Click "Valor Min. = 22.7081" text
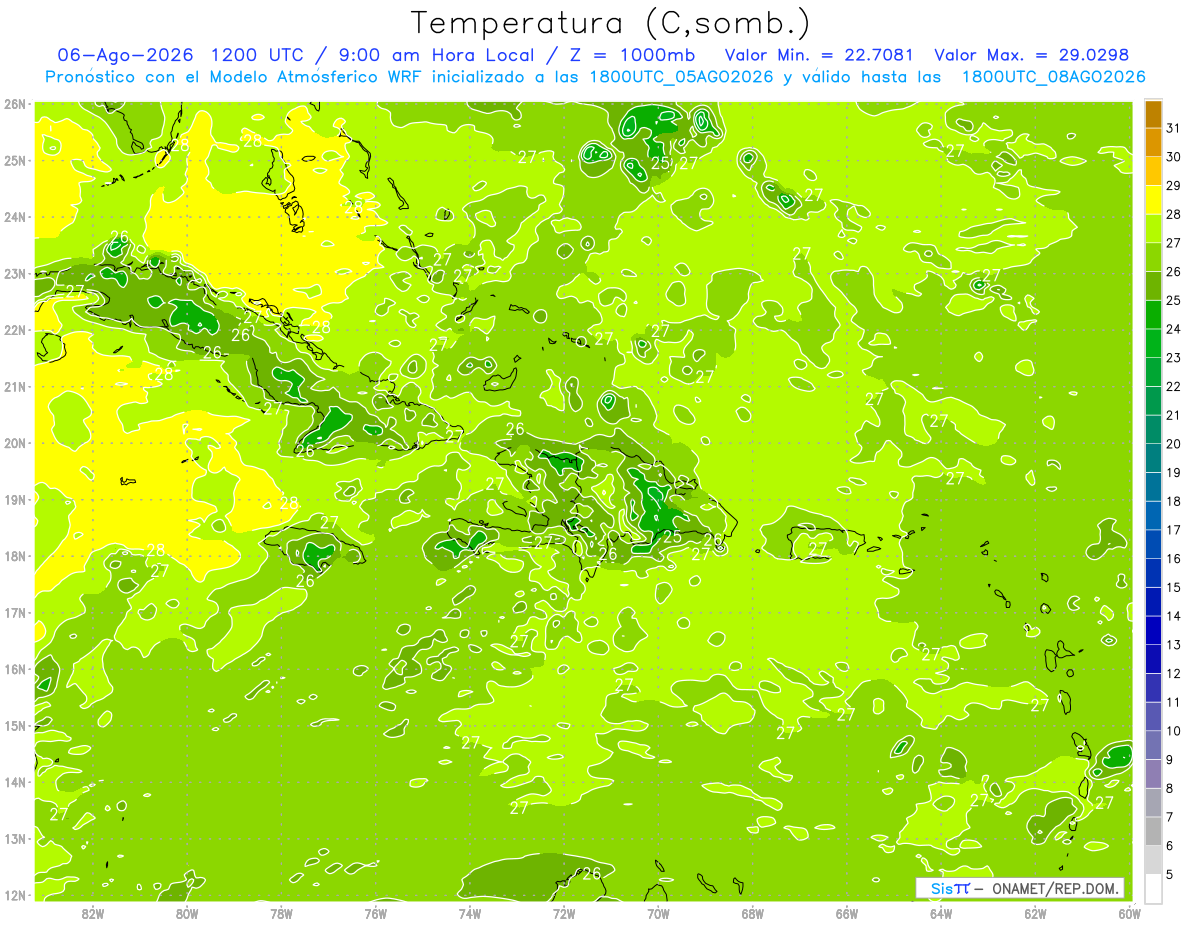 click(820, 55)
